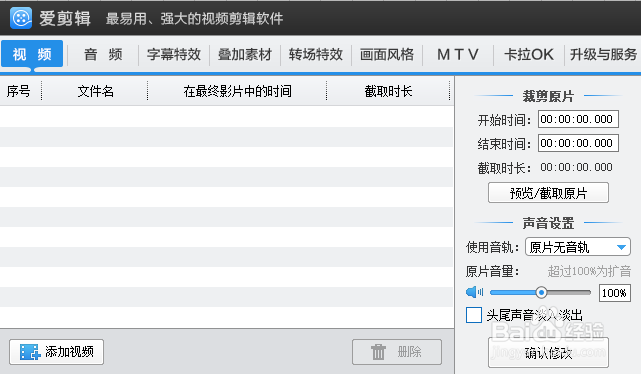Click the 原片音量 slider handle
The image size is (641, 374).
(x=541, y=292)
